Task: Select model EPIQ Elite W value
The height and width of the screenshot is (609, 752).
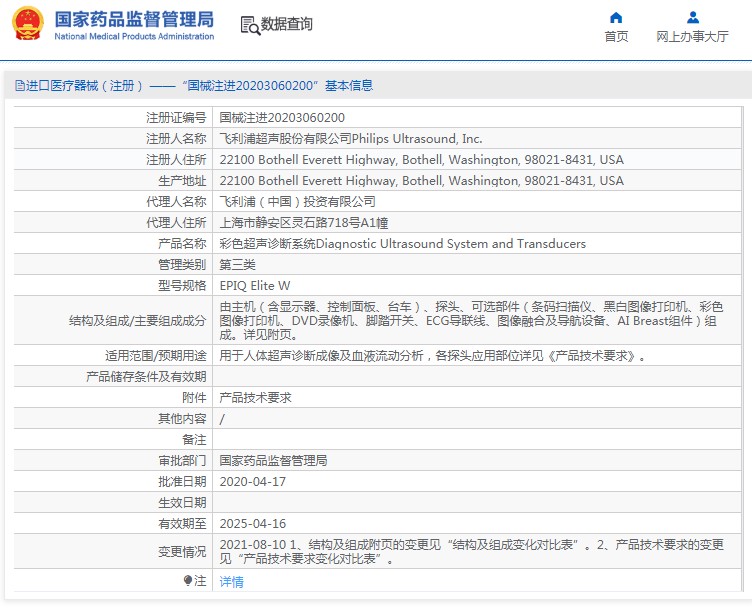Action: (x=255, y=286)
